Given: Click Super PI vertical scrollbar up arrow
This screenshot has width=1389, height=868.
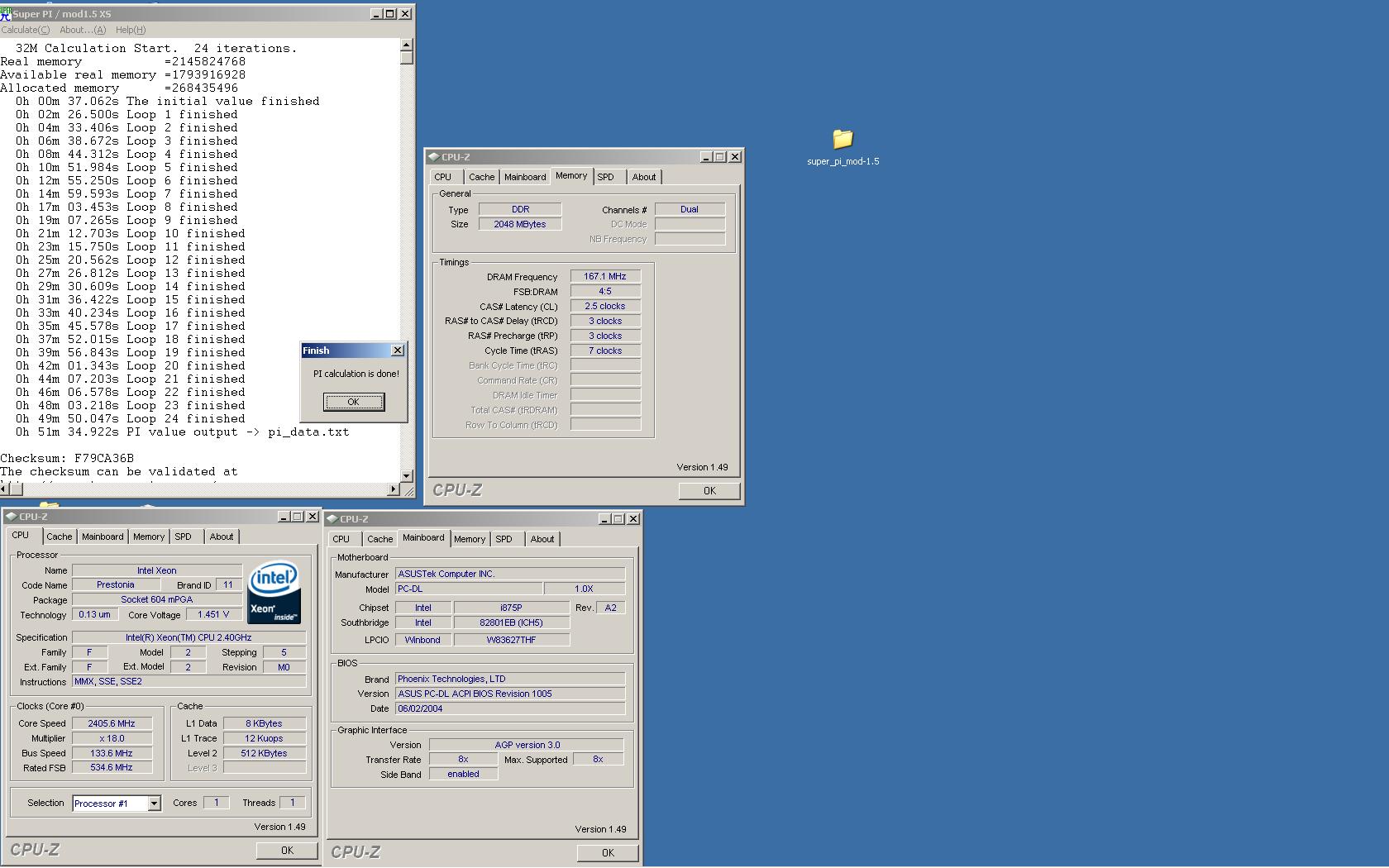Looking at the screenshot, I should click(407, 45).
